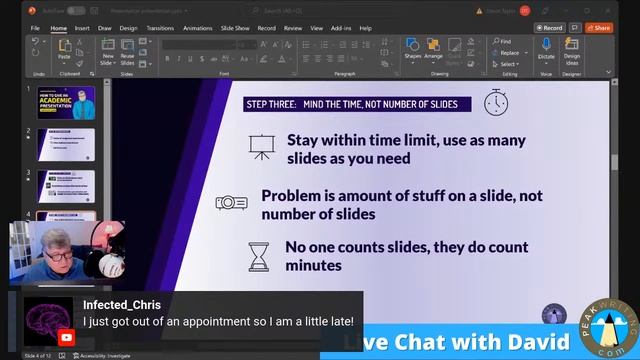Toggle Strikethrough formatting
Screen dimensions: 640x360
(x=214, y=59)
